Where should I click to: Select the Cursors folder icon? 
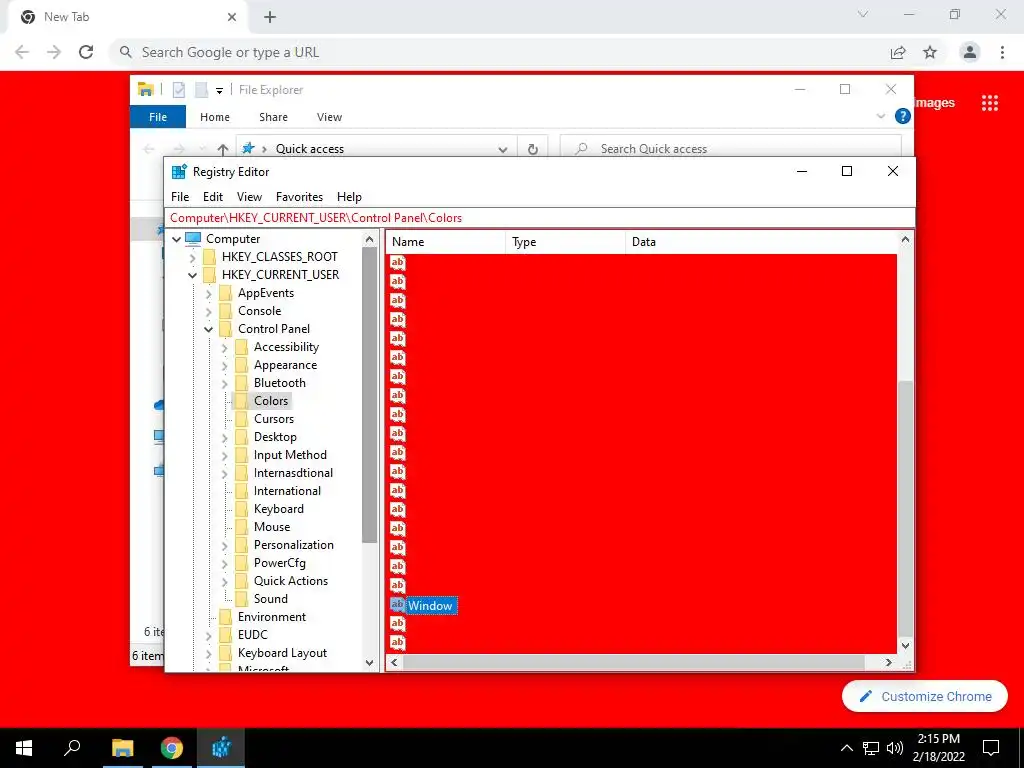coord(242,419)
